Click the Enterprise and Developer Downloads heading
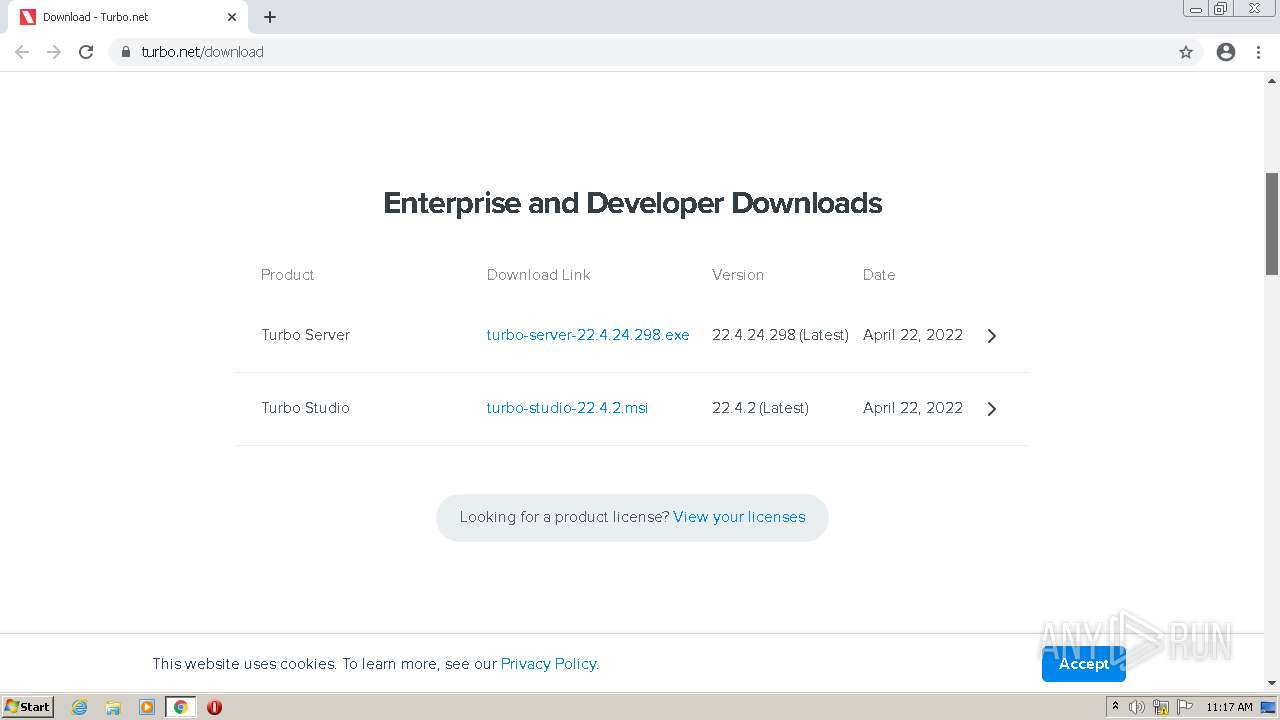 (632, 203)
